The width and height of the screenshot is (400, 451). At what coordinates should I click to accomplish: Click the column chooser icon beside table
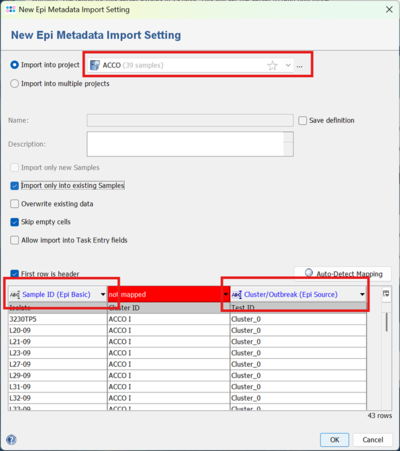pos(386,294)
